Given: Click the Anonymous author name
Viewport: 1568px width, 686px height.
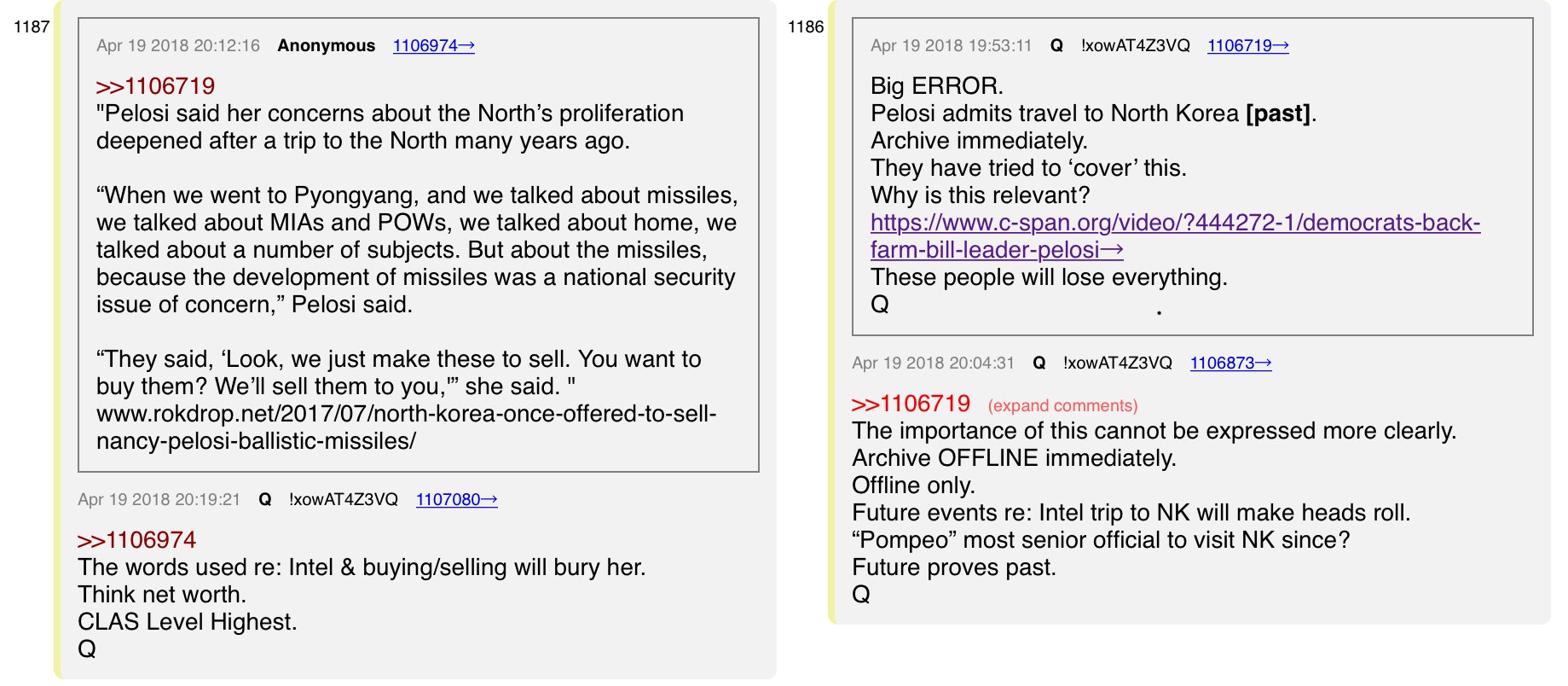Looking at the screenshot, I should [326, 46].
